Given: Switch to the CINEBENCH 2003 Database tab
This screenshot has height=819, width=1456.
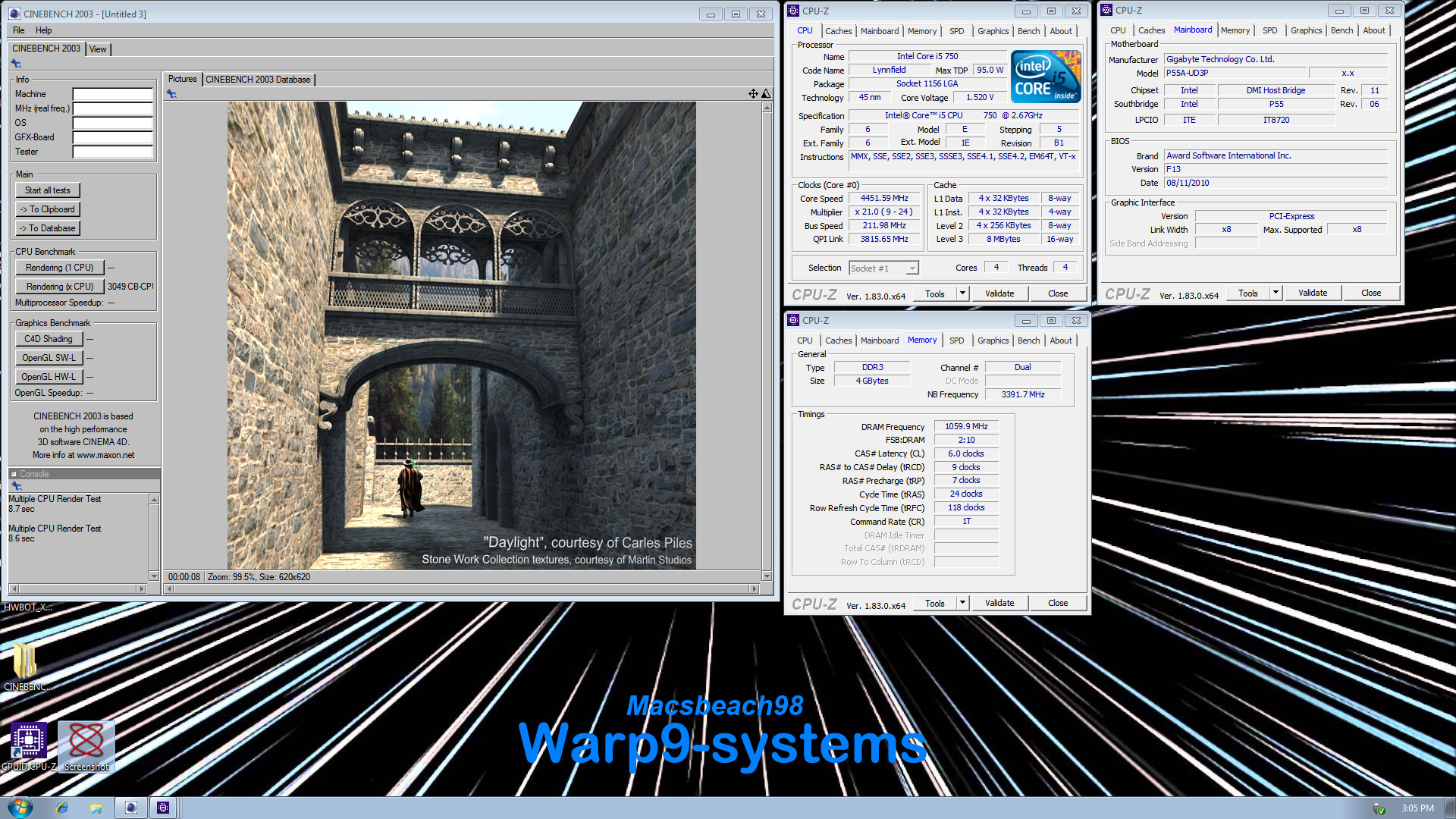Looking at the screenshot, I should point(258,80).
